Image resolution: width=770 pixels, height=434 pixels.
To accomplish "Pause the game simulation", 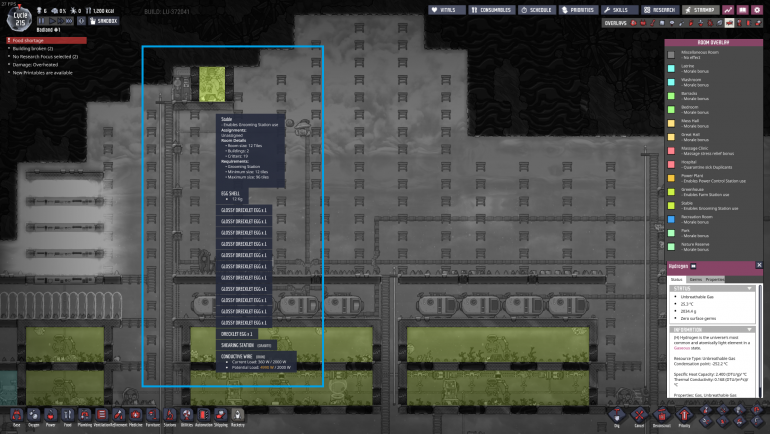I will pos(42,21).
